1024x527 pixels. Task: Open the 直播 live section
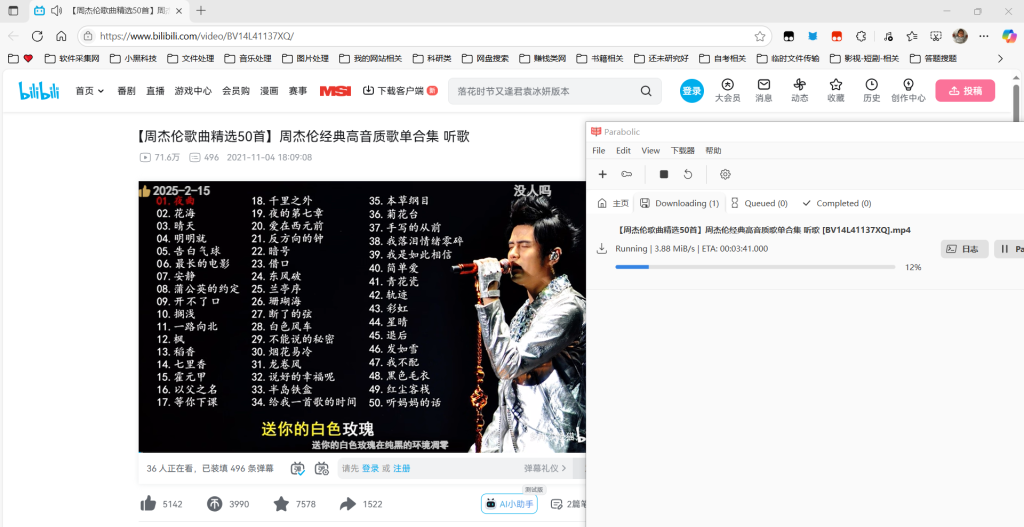pyautogui.click(x=155, y=91)
